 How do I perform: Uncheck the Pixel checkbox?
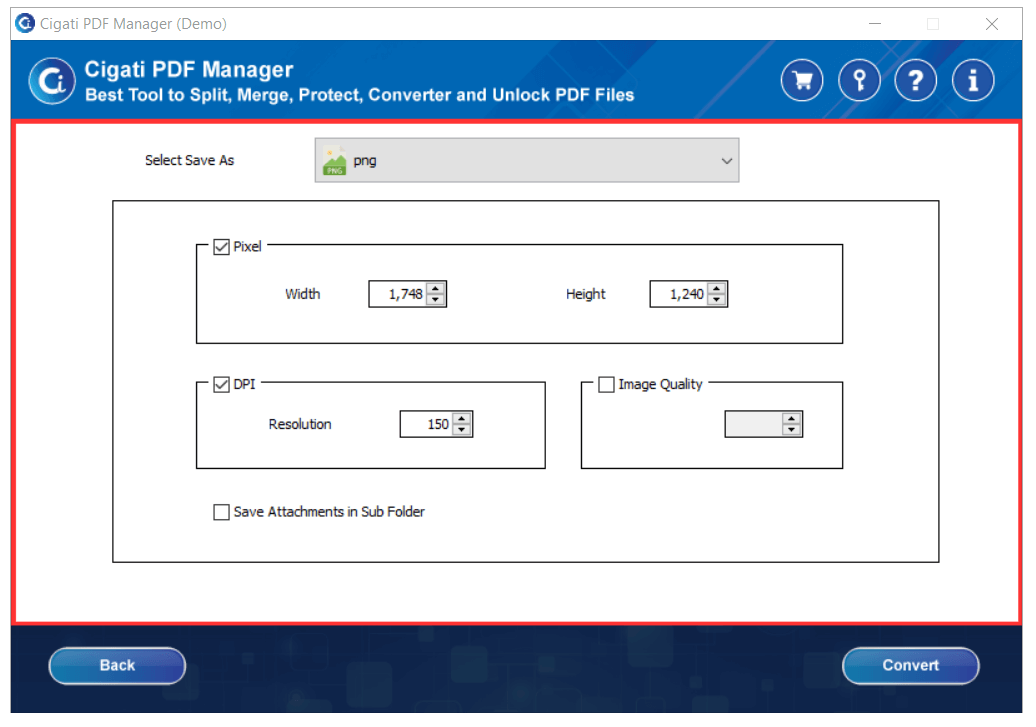click(x=221, y=247)
